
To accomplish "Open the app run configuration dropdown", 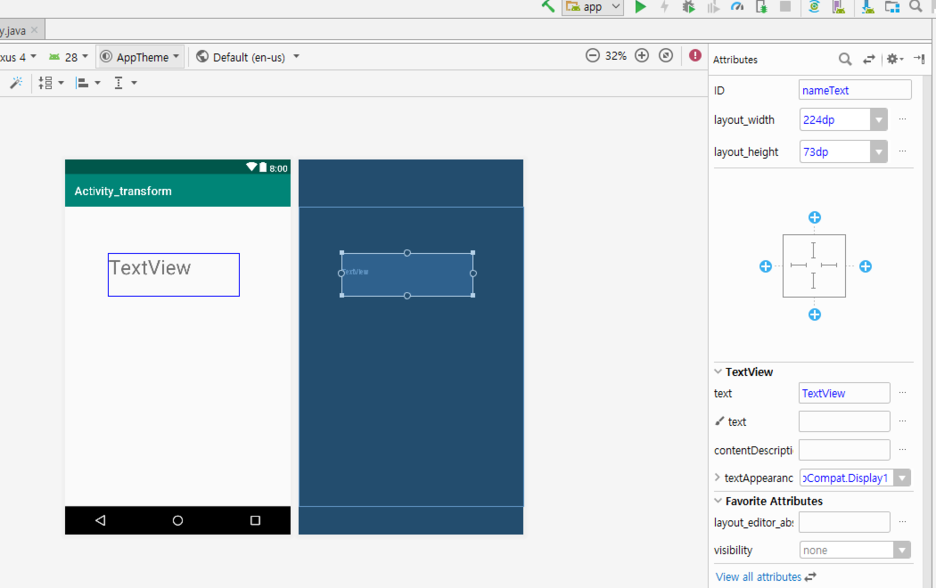I will (x=593, y=7).
